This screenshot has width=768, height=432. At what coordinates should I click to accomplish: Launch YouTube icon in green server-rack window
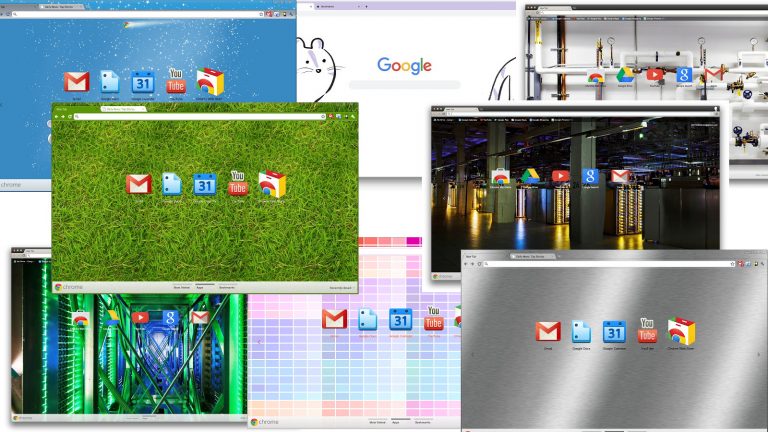(x=140, y=317)
